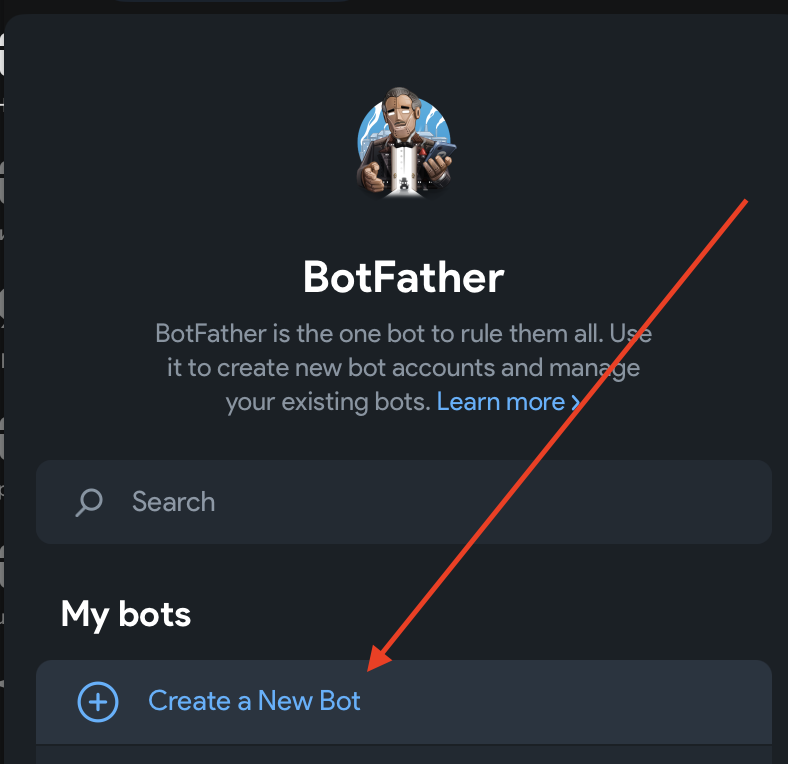This screenshot has width=788, height=764.
Task: Click the chevron after Learn more
Action: 576,402
